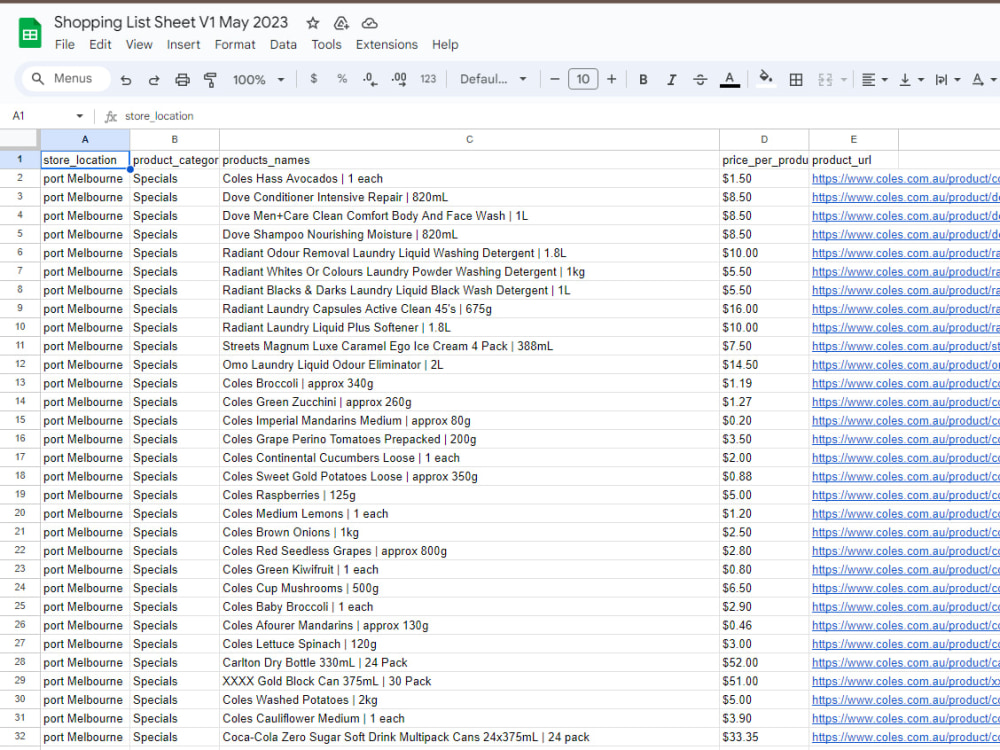Open the File menu

(x=64, y=45)
